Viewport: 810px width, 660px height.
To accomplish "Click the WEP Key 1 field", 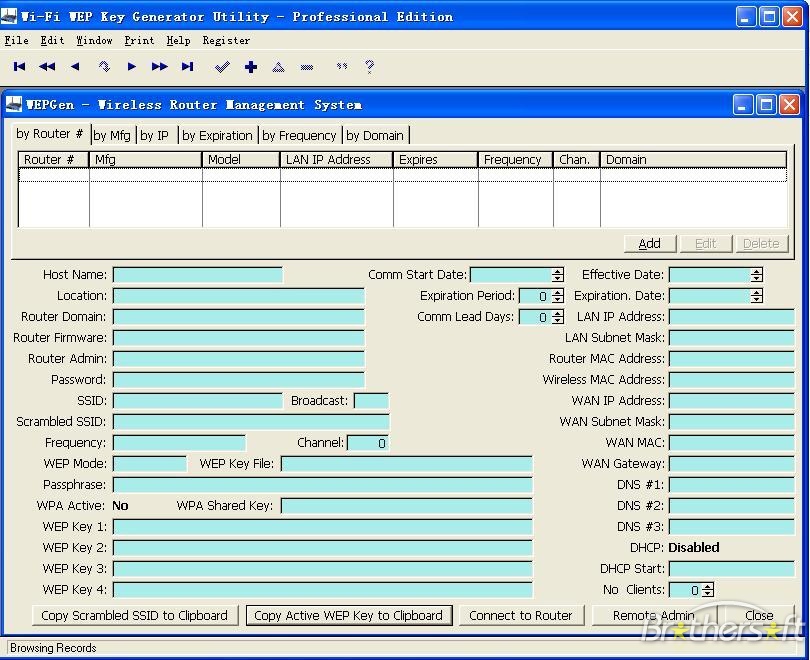I will 323,527.
